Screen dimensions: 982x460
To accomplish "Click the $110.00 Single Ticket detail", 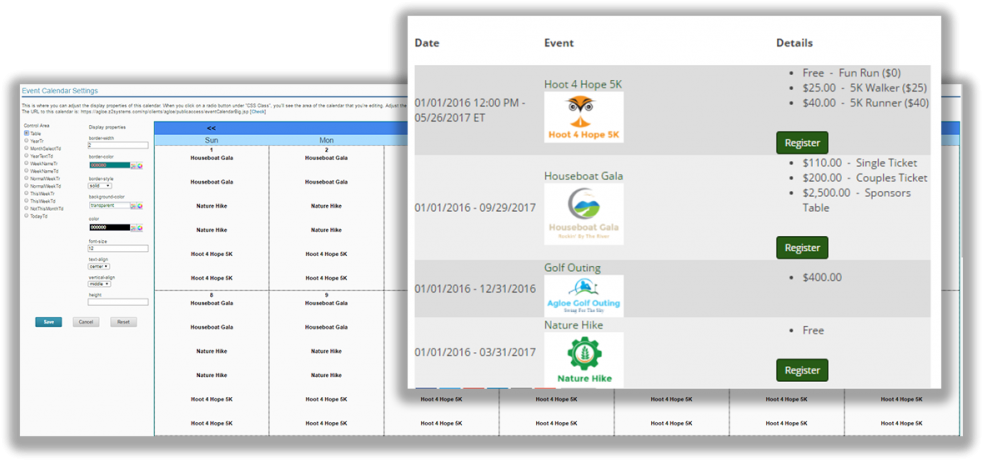I will point(860,163).
